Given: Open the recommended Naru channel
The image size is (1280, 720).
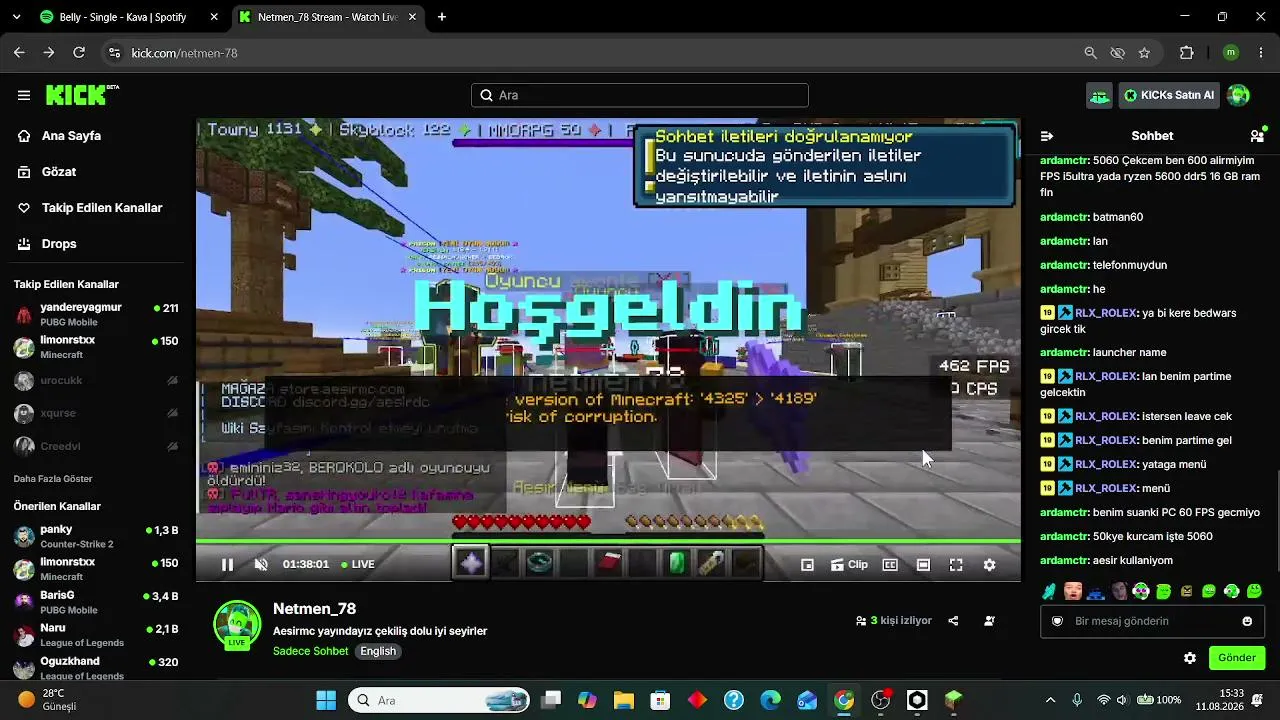Looking at the screenshot, I should [x=96, y=635].
